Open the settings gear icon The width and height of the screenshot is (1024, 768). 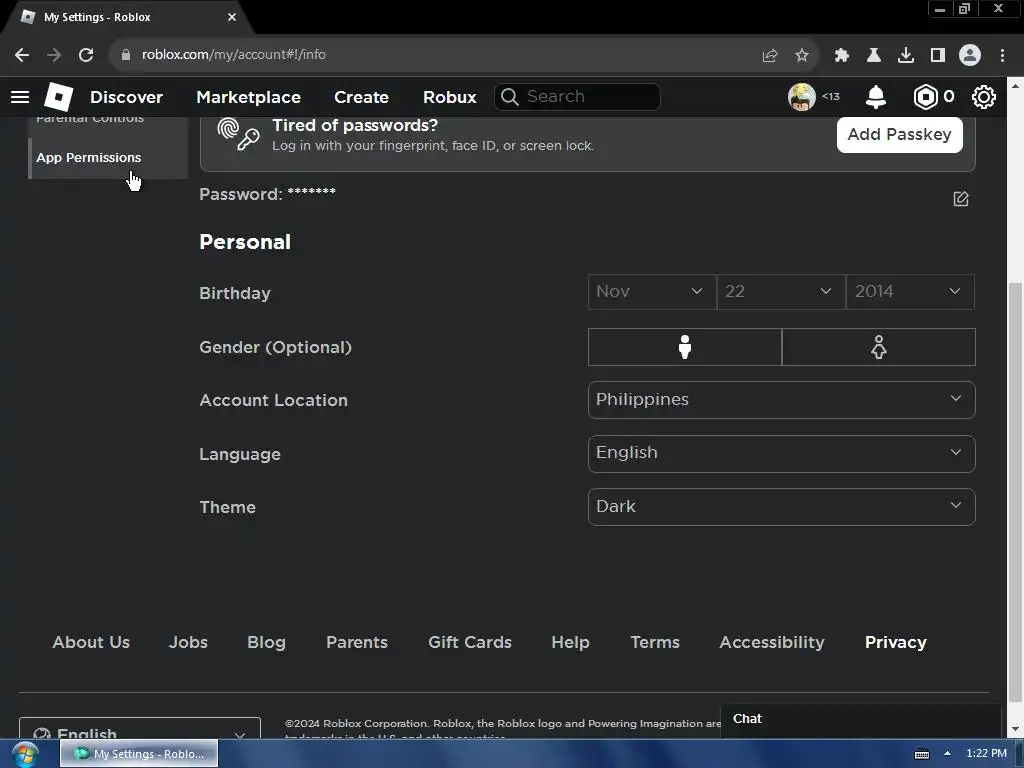tap(984, 97)
